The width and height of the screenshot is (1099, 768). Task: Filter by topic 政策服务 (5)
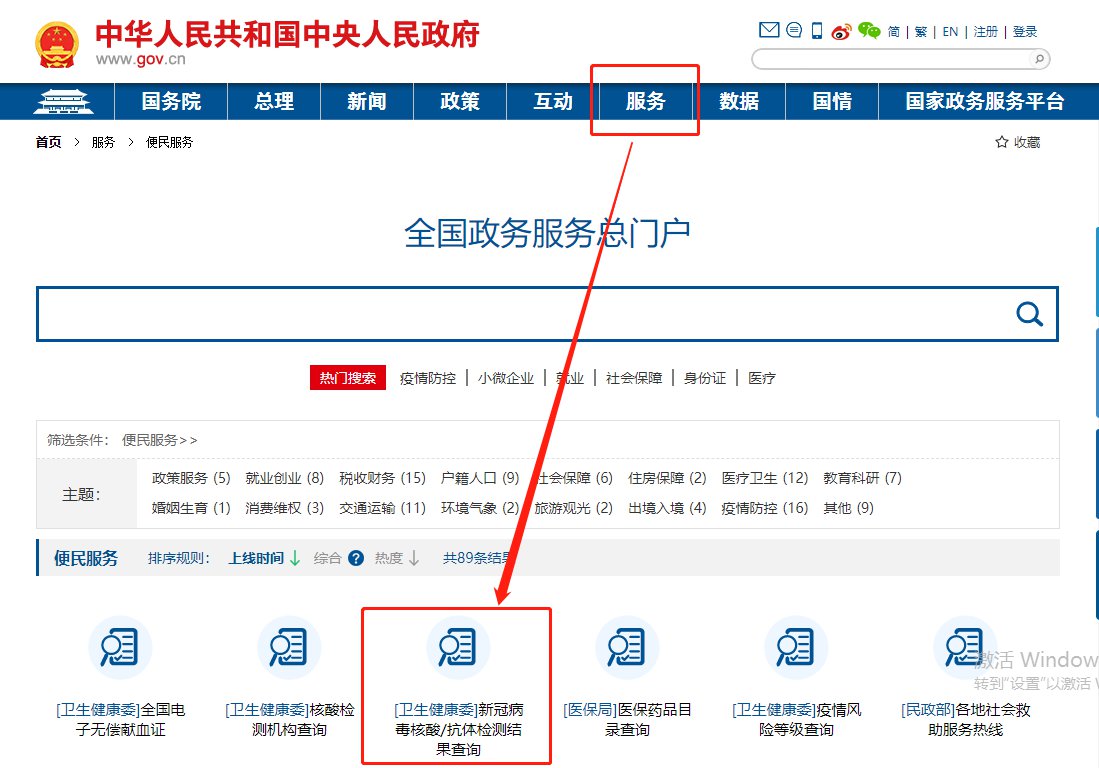click(191, 478)
